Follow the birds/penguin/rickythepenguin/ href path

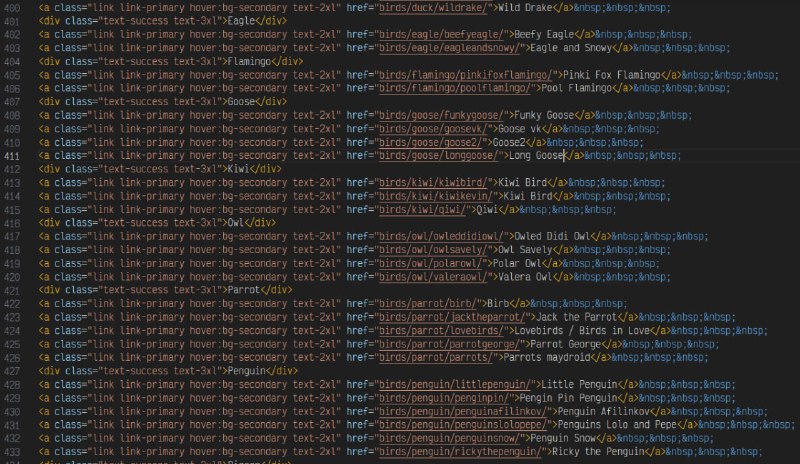(460, 452)
